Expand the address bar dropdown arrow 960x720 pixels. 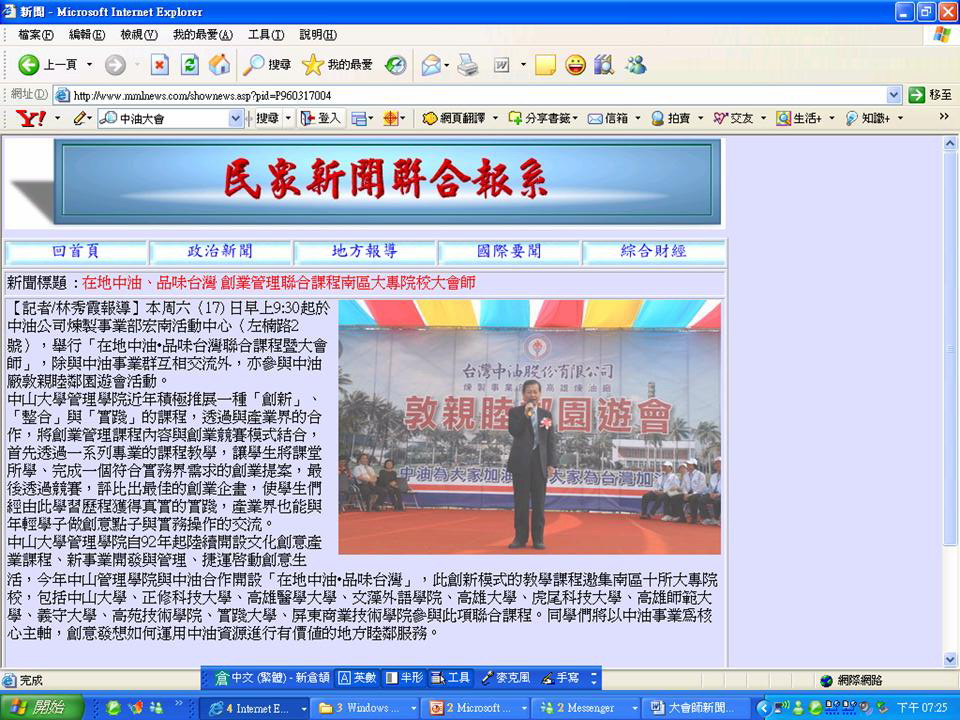coord(893,95)
